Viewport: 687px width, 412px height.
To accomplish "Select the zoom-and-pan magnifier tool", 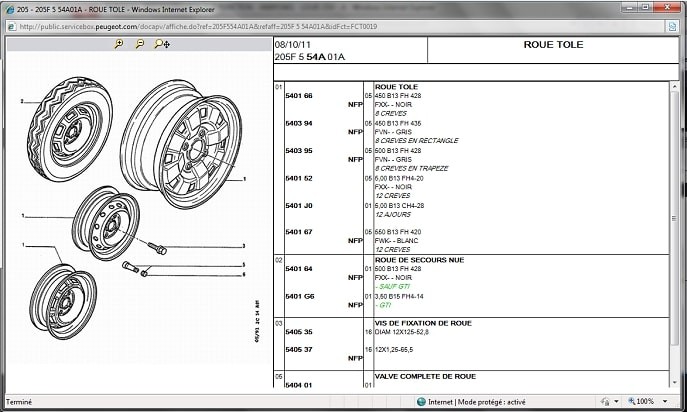I will click(162, 44).
